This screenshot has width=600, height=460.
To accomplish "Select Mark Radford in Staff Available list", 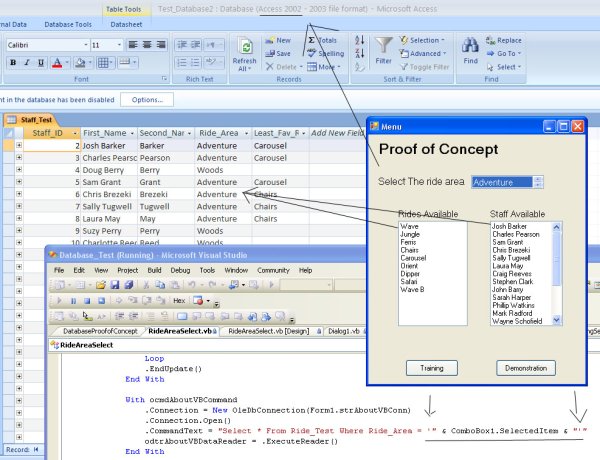I will coord(512,313).
